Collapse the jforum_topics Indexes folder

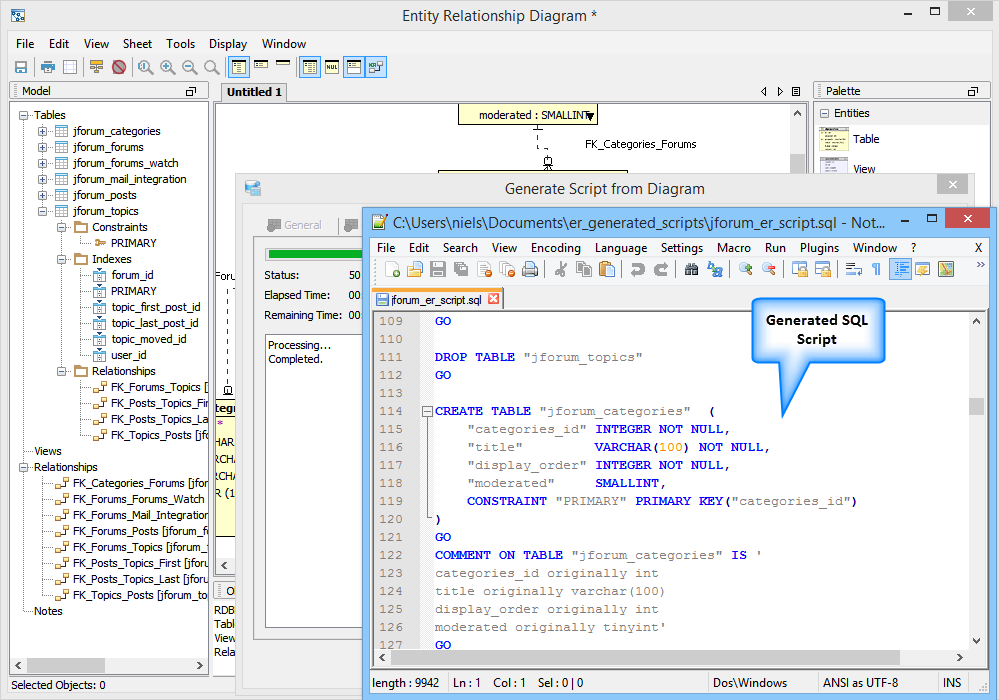coord(60,259)
